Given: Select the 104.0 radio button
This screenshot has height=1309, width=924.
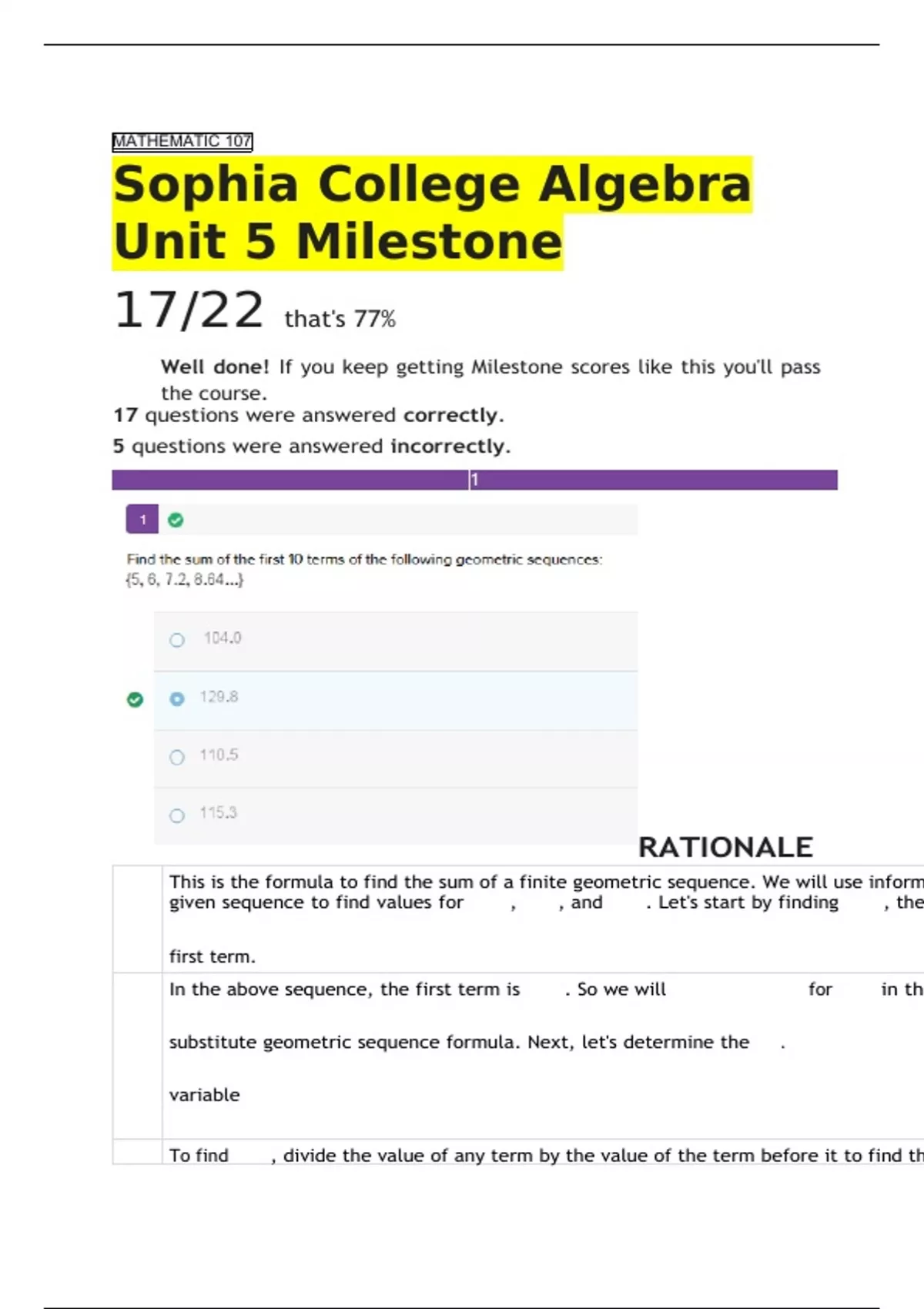Looking at the screenshot, I should [177, 640].
